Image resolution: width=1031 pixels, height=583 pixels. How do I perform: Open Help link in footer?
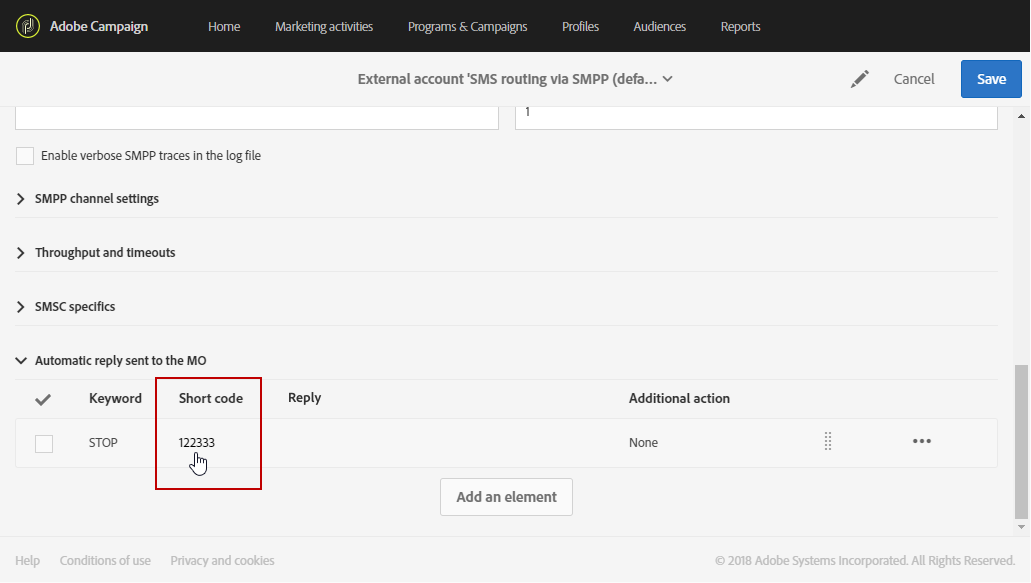coord(28,561)
